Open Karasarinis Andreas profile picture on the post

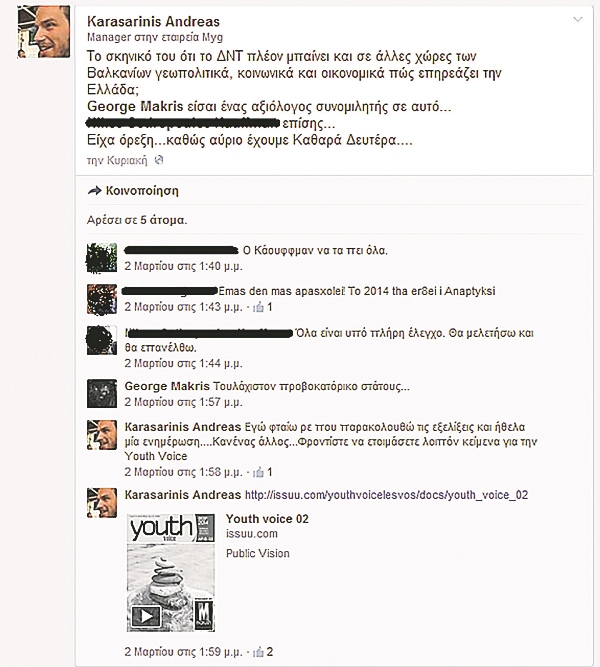point(43,31)
